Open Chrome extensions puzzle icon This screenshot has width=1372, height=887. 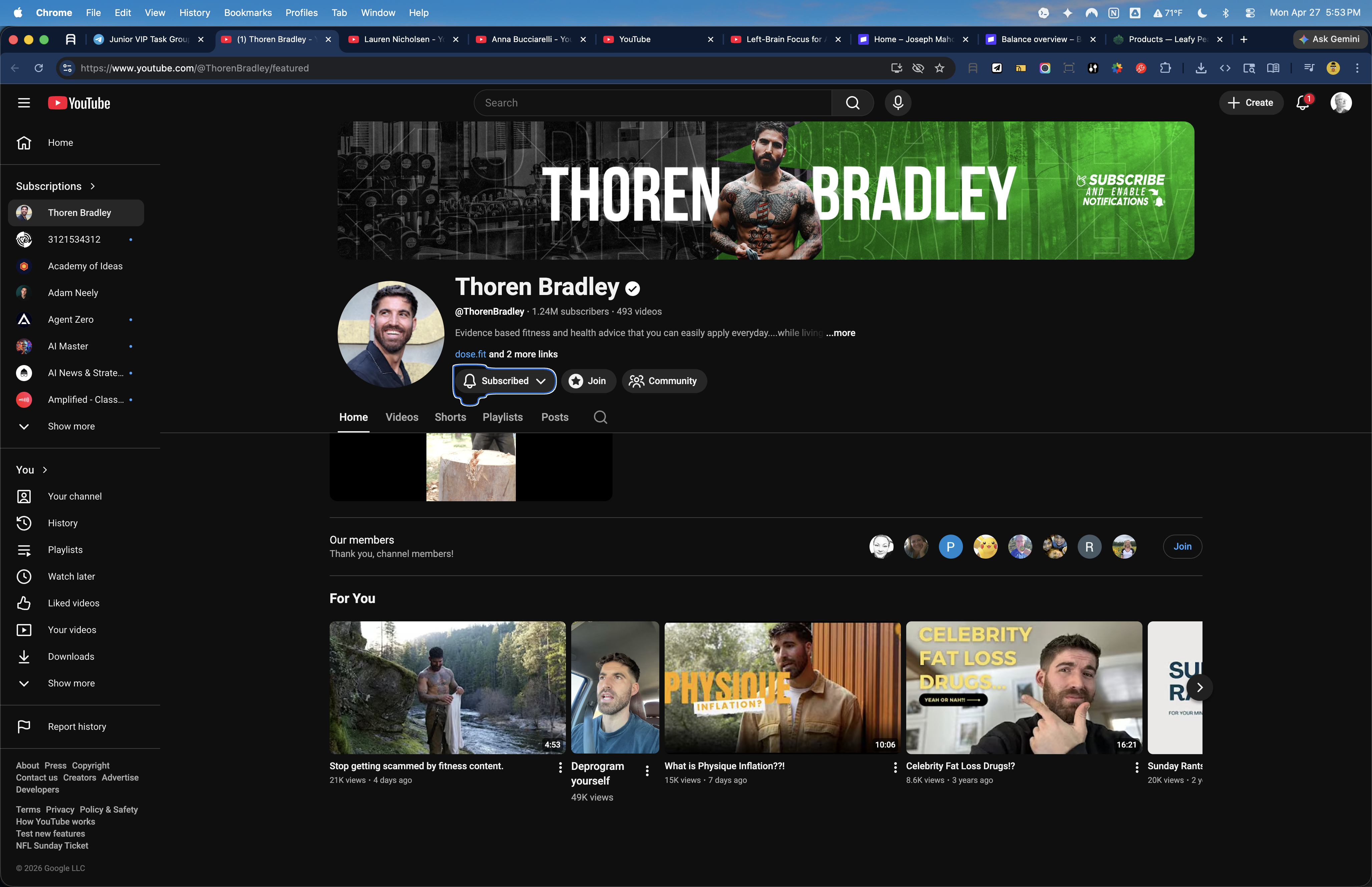1165,68
